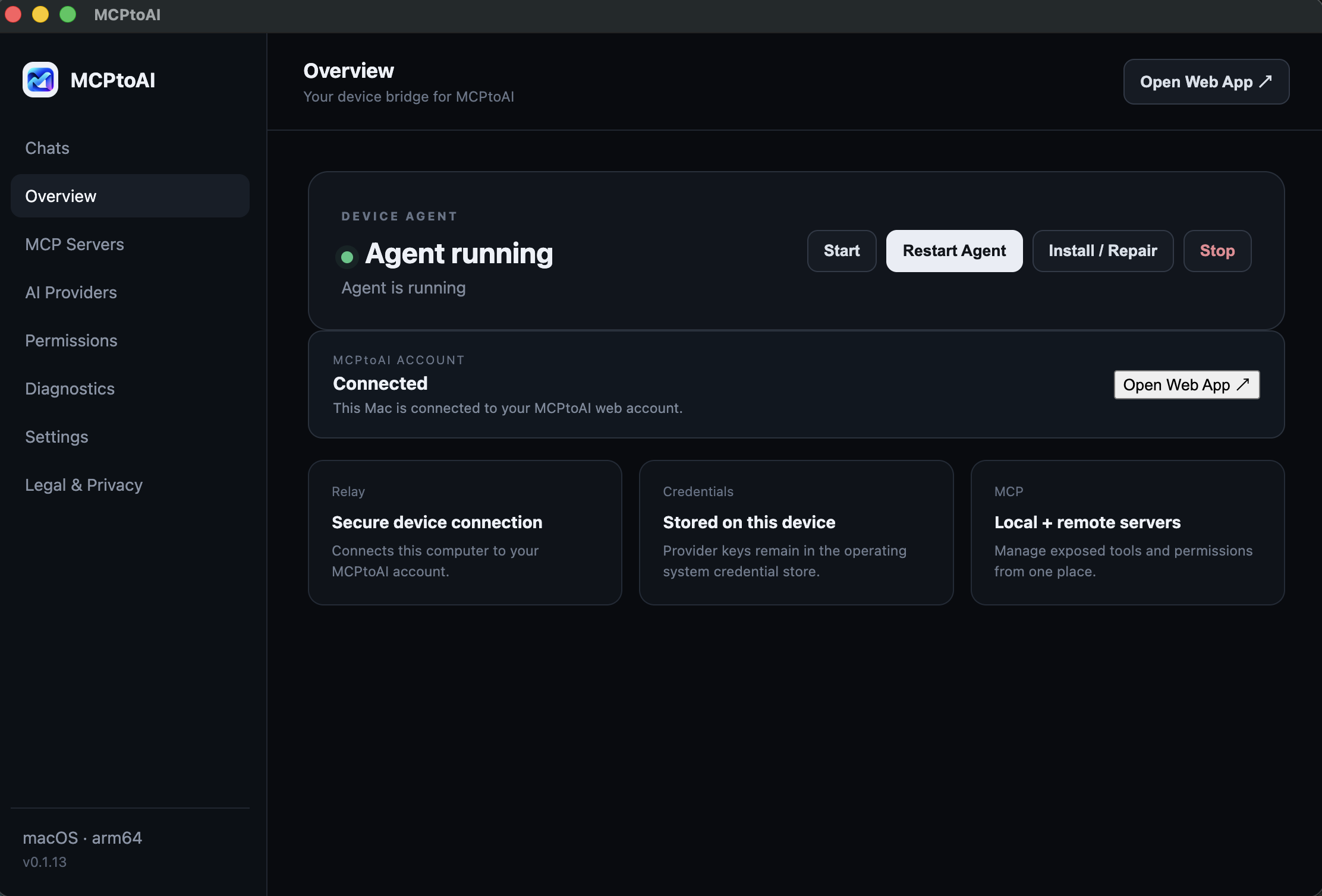Image resolution: width=1322 pixels, height=896 pixels.
Task: Click the v0.1.13 version label
Action: (45, 862)
